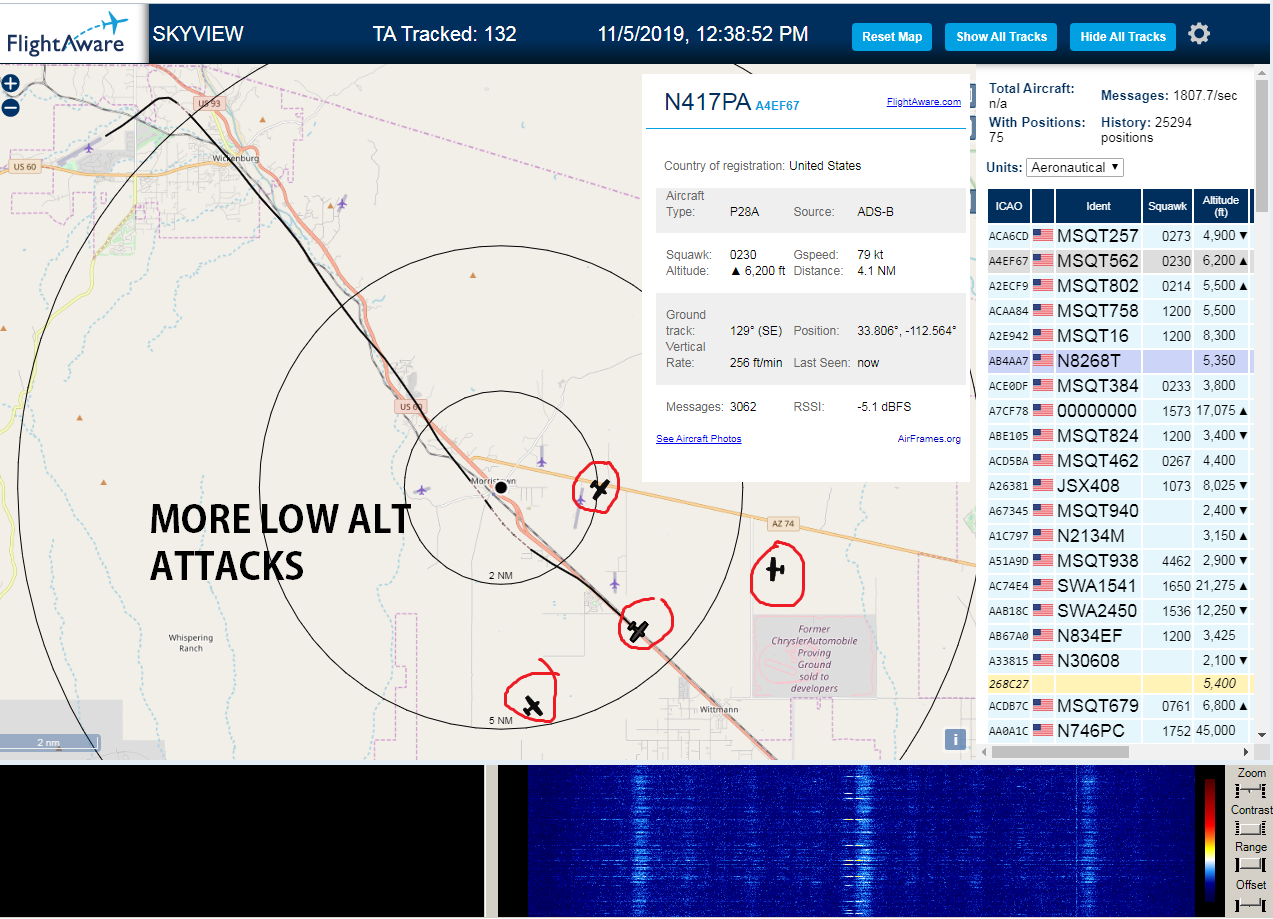Open the AirFrames.org link
This screenshot has height=919, width=1273.
coord(929,438)
